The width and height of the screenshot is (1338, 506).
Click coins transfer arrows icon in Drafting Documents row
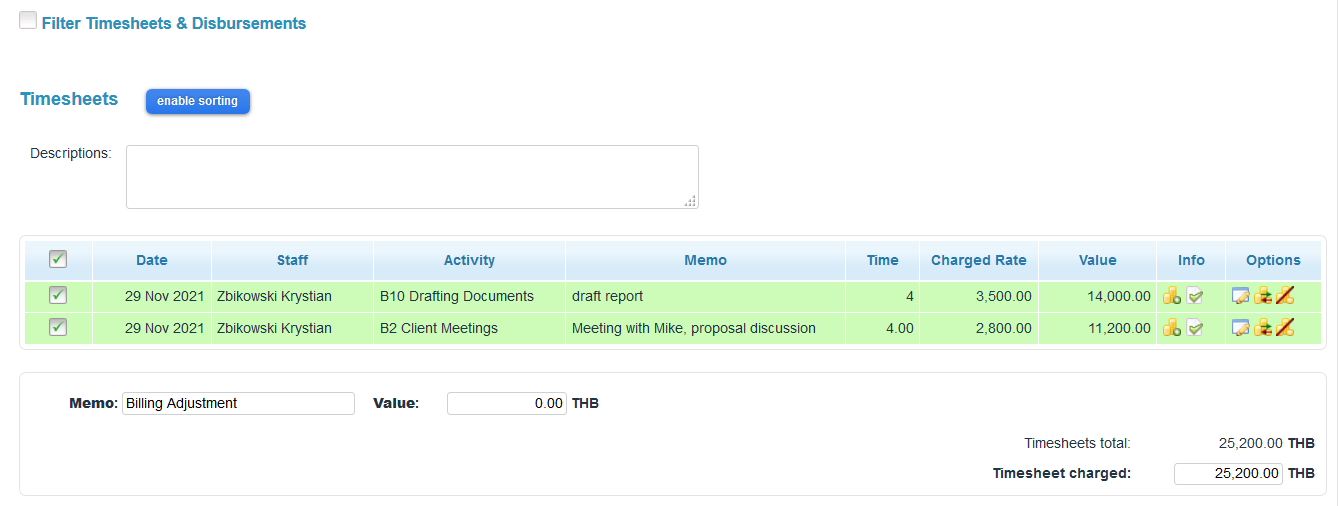pos(1263,296)
